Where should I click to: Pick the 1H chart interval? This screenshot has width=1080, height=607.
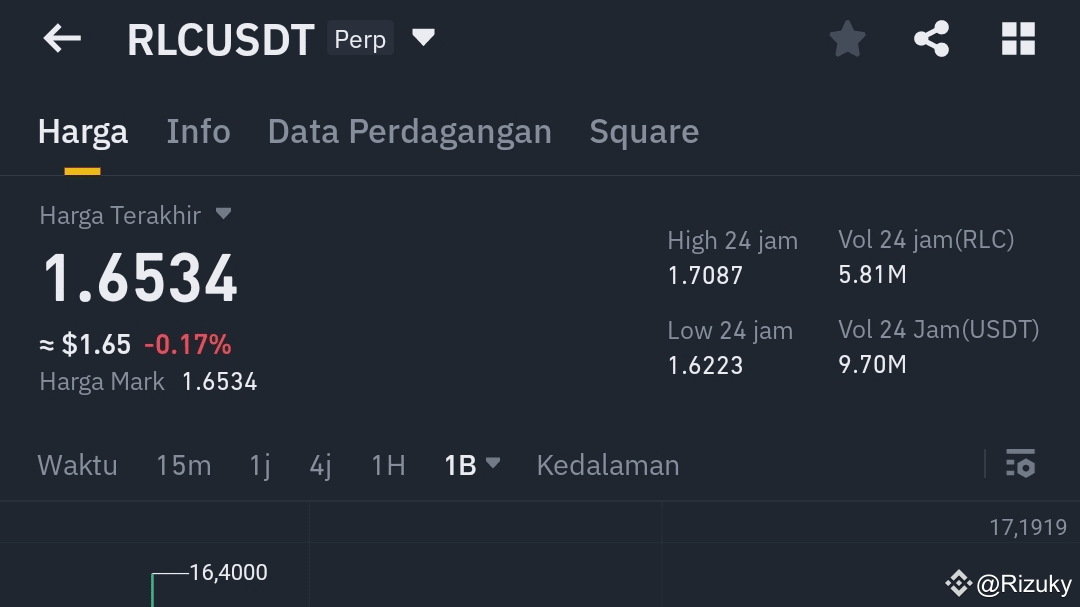(388, 465)
